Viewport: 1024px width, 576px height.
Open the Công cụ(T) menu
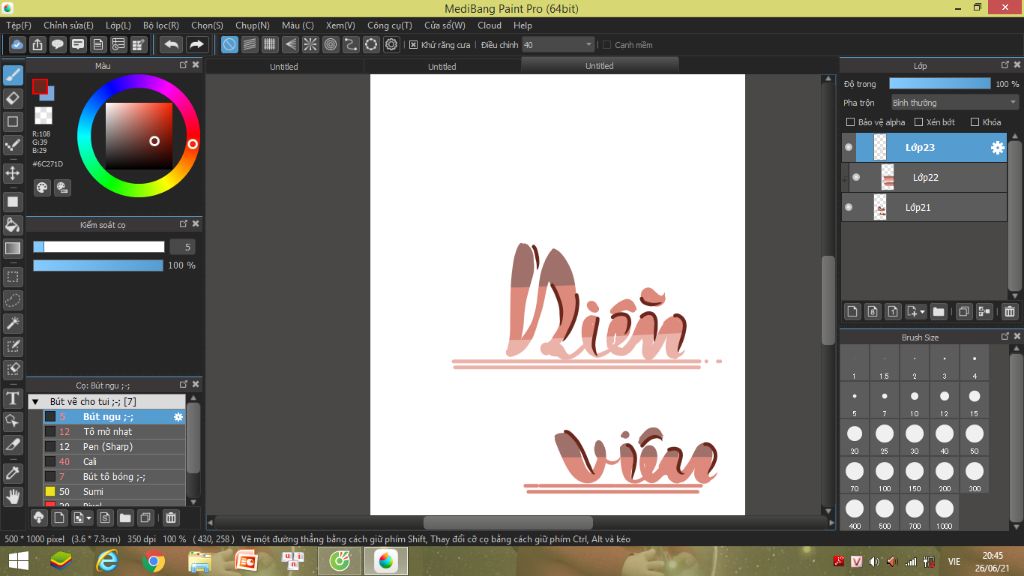coord(390,25)
